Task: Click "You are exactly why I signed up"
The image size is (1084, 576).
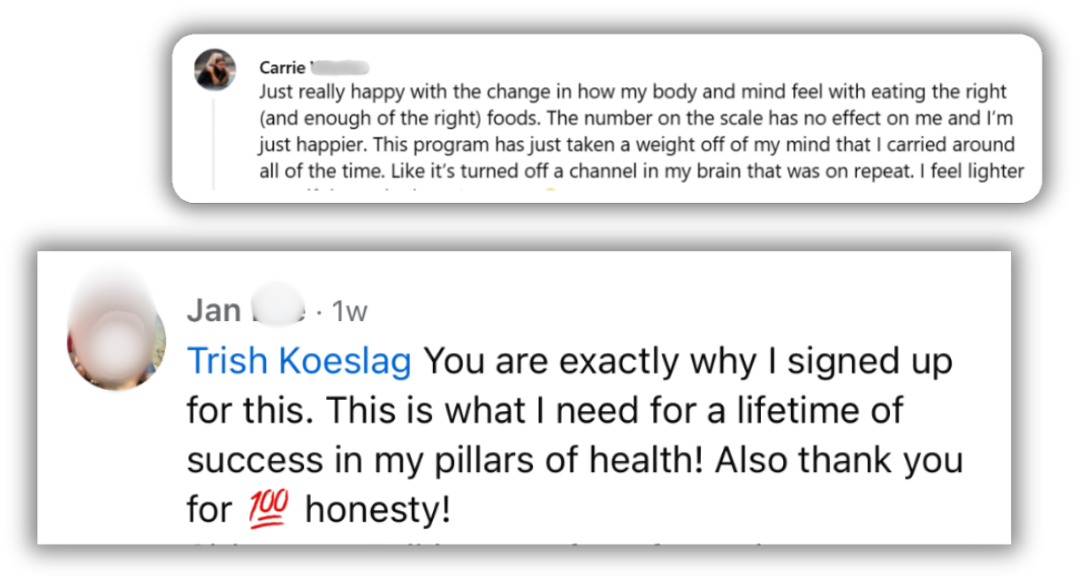Action: [x=688, y=361]
